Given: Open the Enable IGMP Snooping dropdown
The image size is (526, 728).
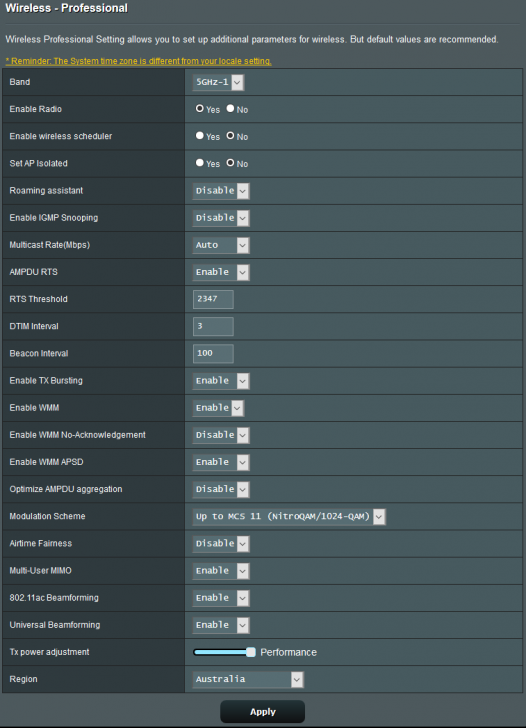Looking at the screenshot, I should pyautogui.click(x=221, y=218).
